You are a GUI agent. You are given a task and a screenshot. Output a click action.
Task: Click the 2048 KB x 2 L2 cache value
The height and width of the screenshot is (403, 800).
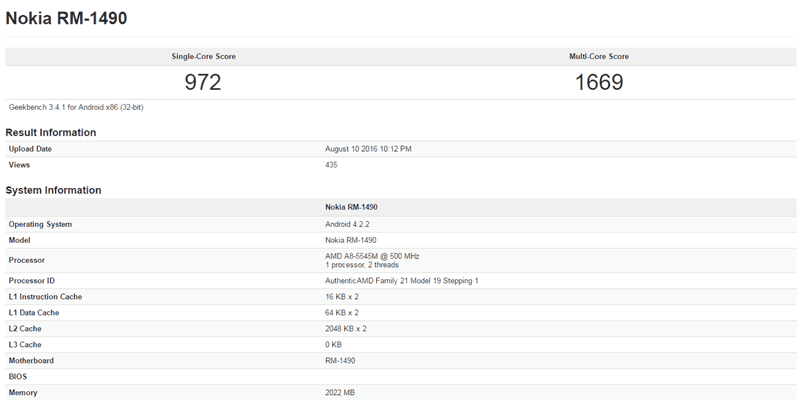346,328
